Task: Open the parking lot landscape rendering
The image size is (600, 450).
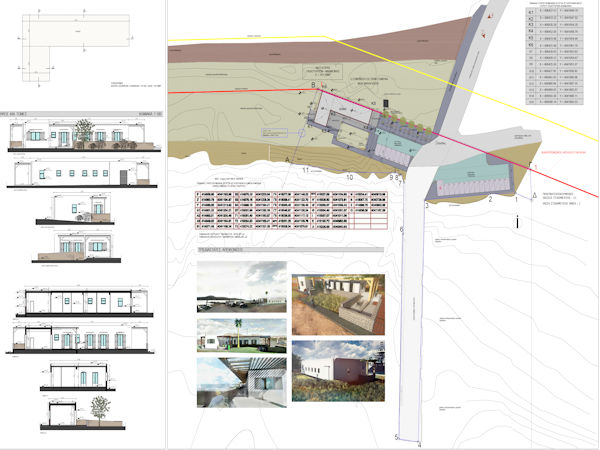Action: (x=241, y=287)
